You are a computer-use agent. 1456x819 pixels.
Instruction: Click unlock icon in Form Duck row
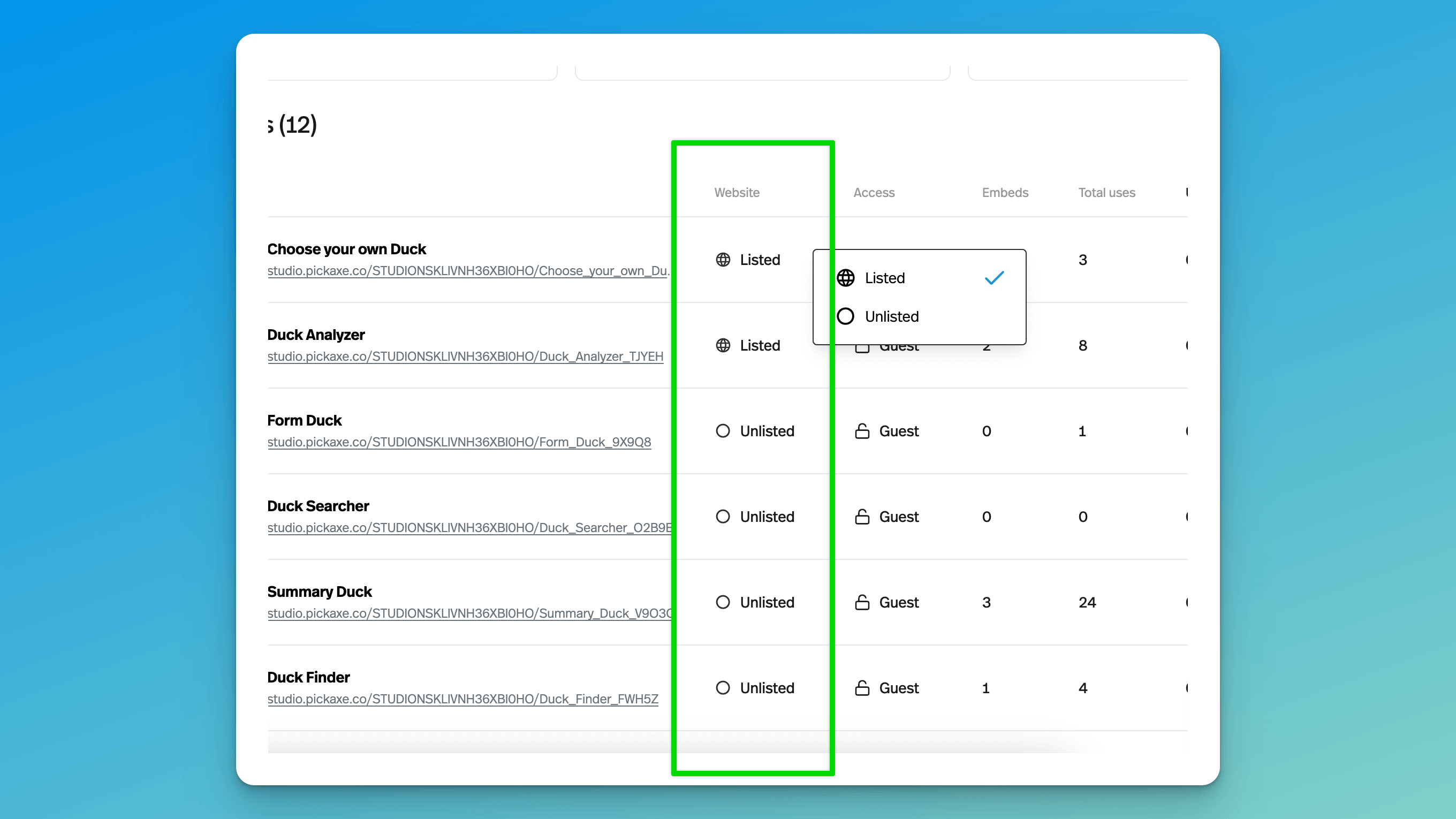click(x=862, y=431)
